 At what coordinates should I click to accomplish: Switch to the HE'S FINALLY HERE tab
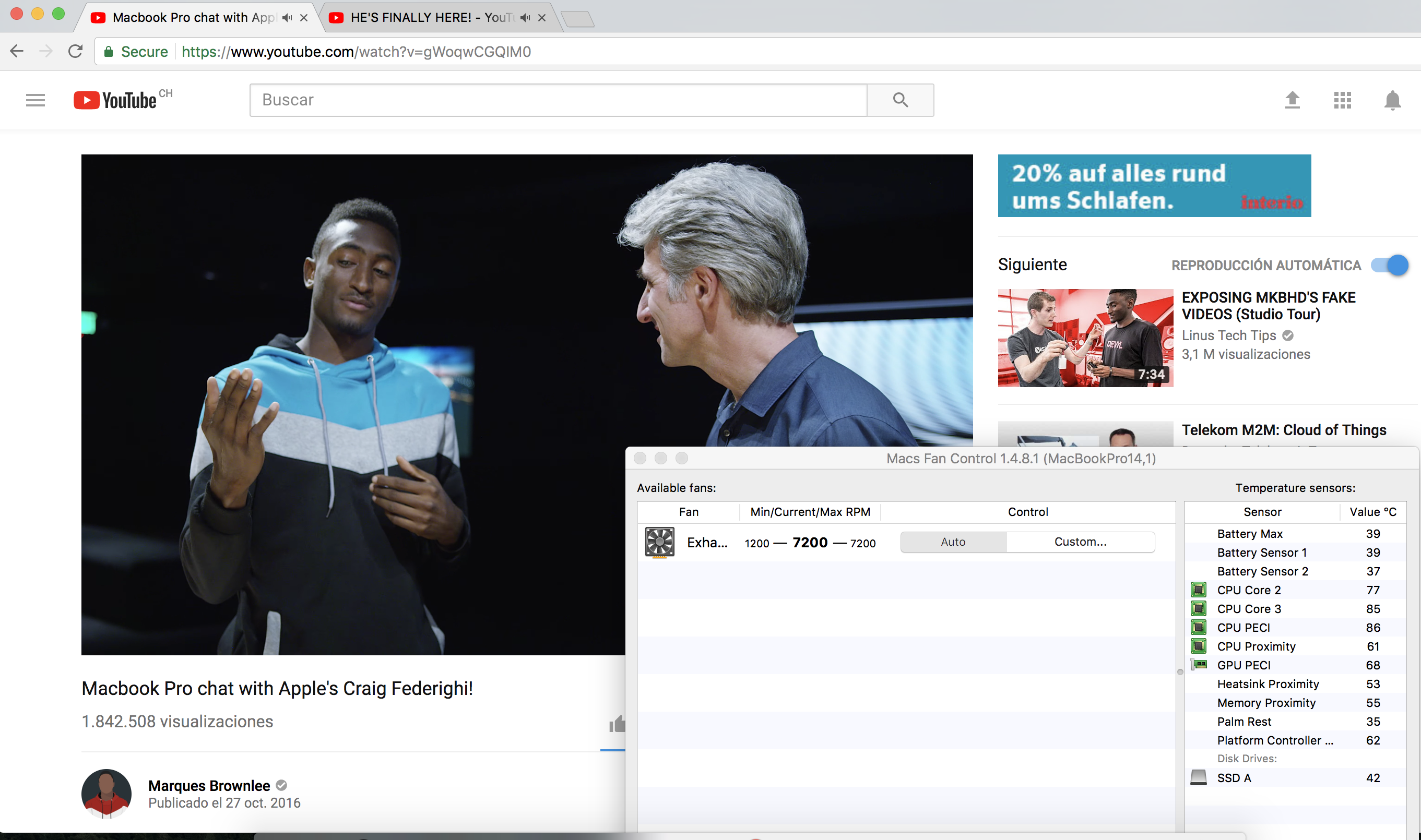(x=432, y=18)
